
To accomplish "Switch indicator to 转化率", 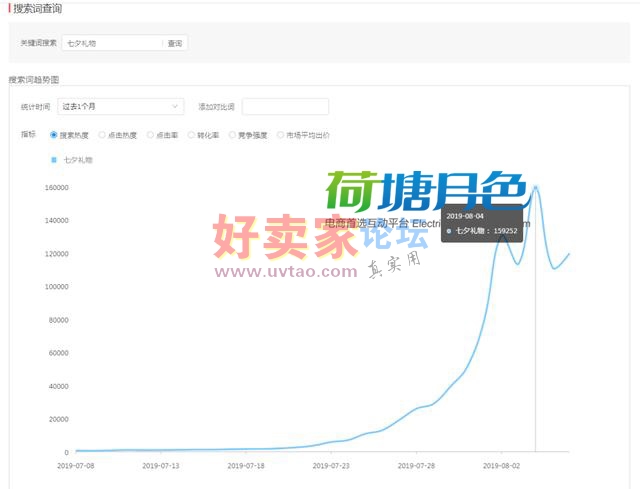I will pos(191,135).
